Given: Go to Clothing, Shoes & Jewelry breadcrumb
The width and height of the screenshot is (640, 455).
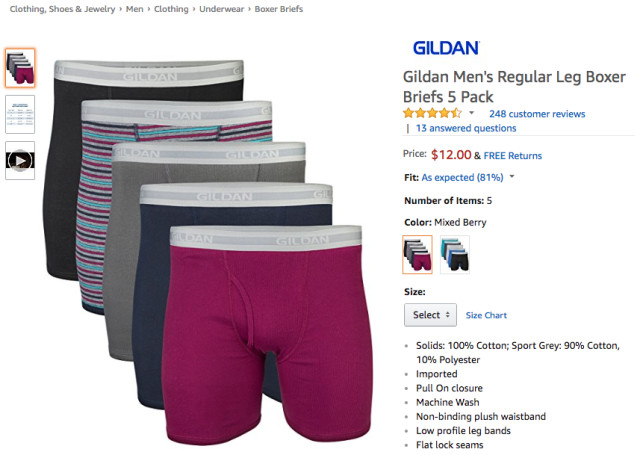Looking at the screenshot, I should (x=62, y=9).
